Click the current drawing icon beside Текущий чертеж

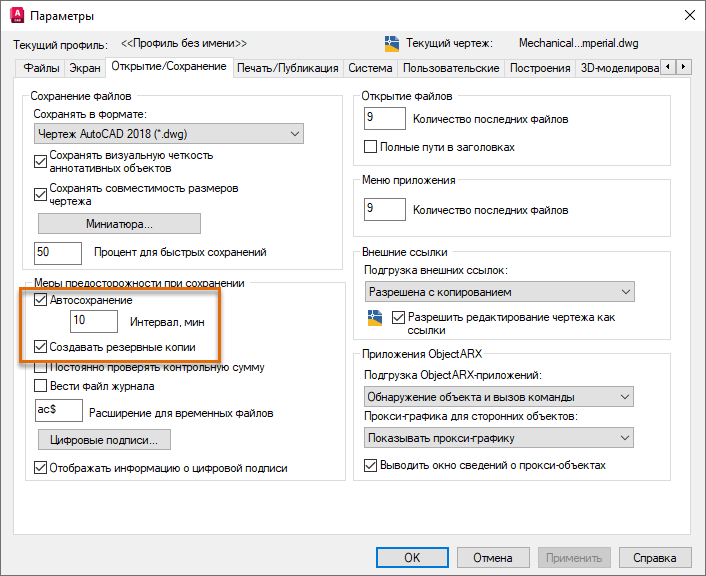pyautogui.click(x=392, y=44)
